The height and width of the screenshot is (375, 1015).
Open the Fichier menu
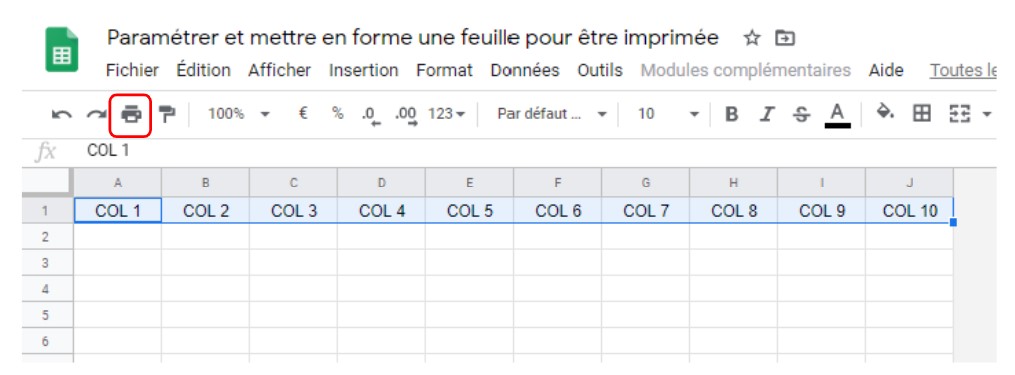[132, 70]
